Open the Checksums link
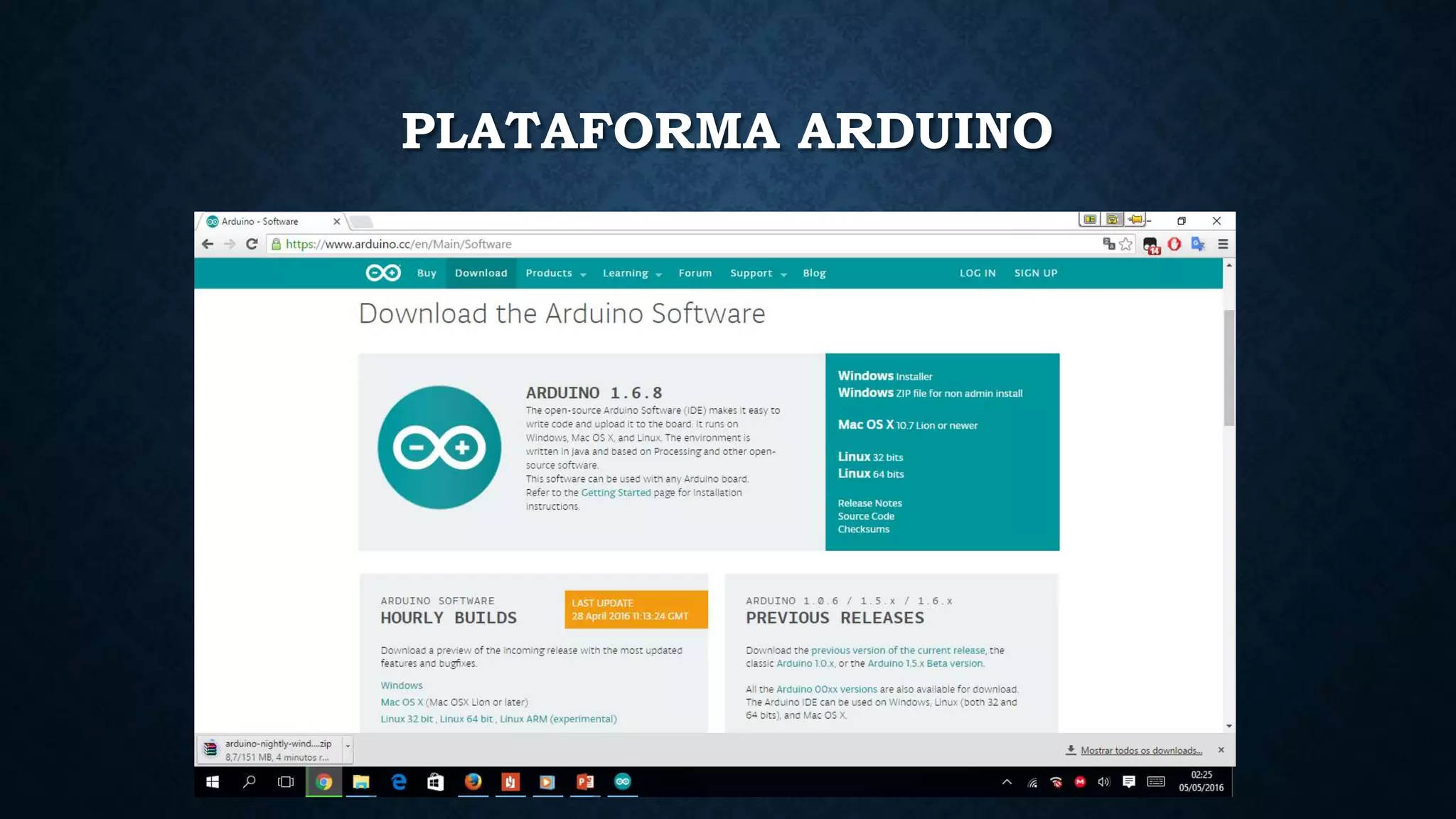 (863, 529)
